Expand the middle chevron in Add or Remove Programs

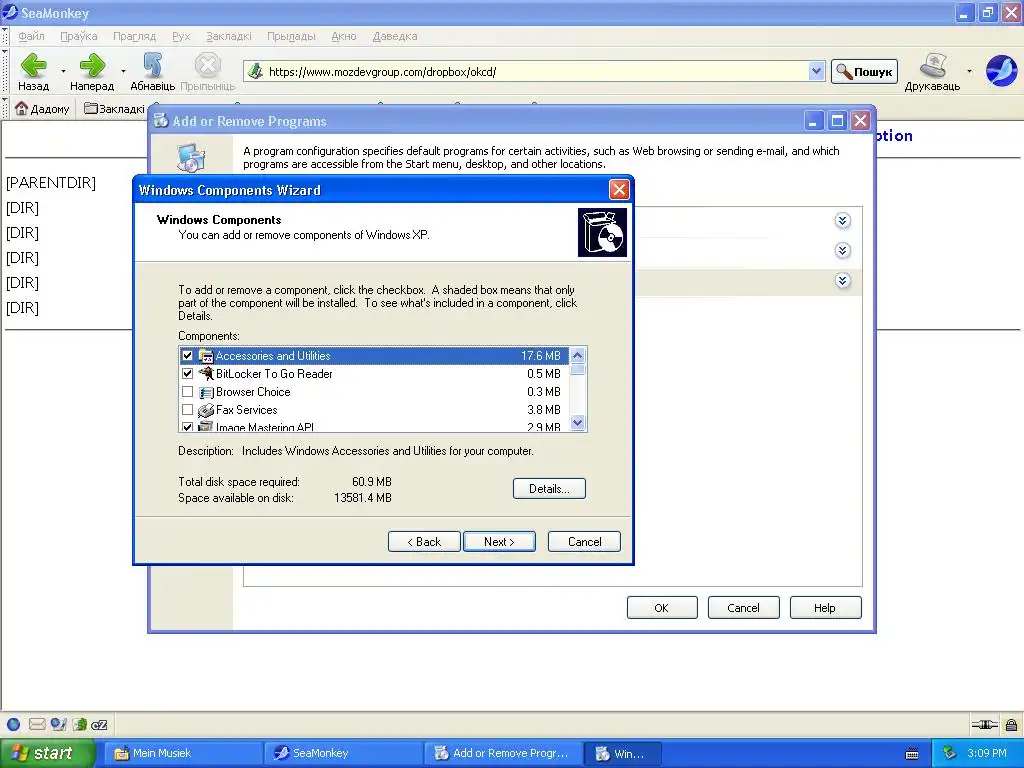tap(842, 251)
